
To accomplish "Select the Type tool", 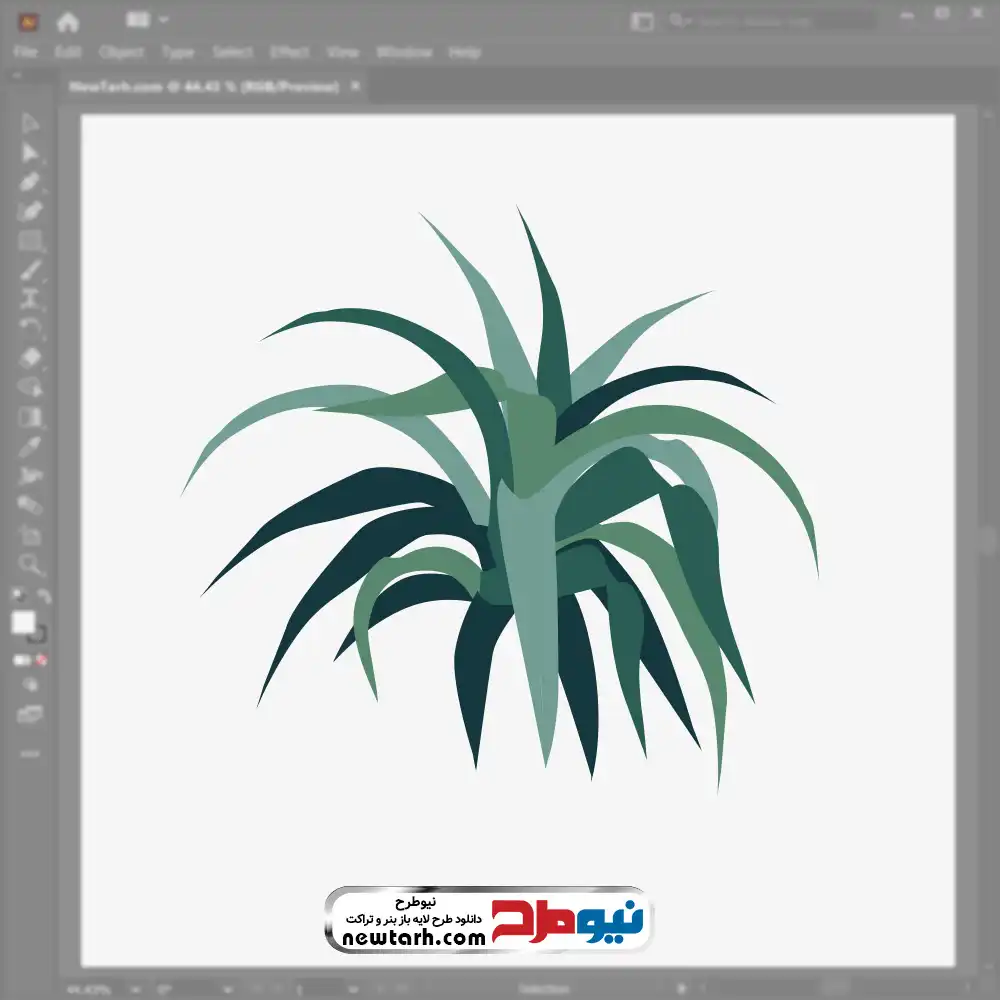I will pyautogui.click(x=29, y=300).
